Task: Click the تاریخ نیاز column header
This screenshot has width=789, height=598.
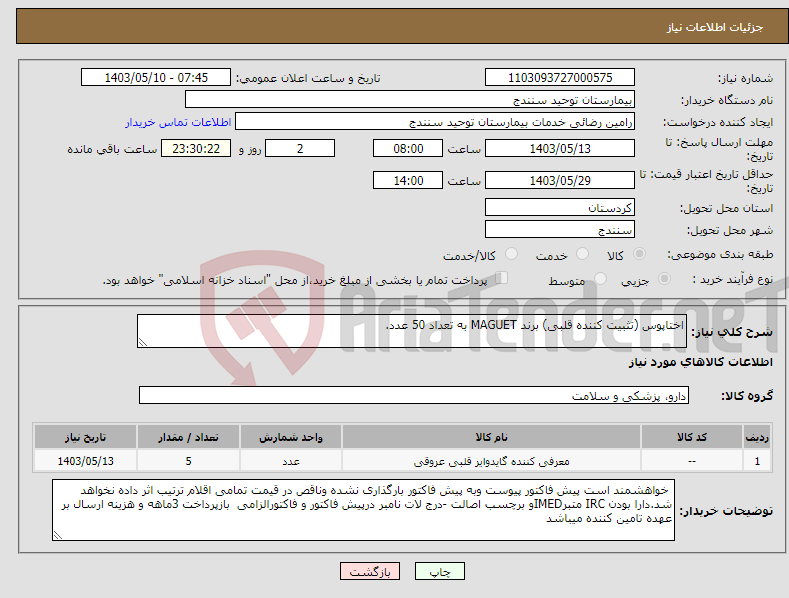Action: coord(86,437)
